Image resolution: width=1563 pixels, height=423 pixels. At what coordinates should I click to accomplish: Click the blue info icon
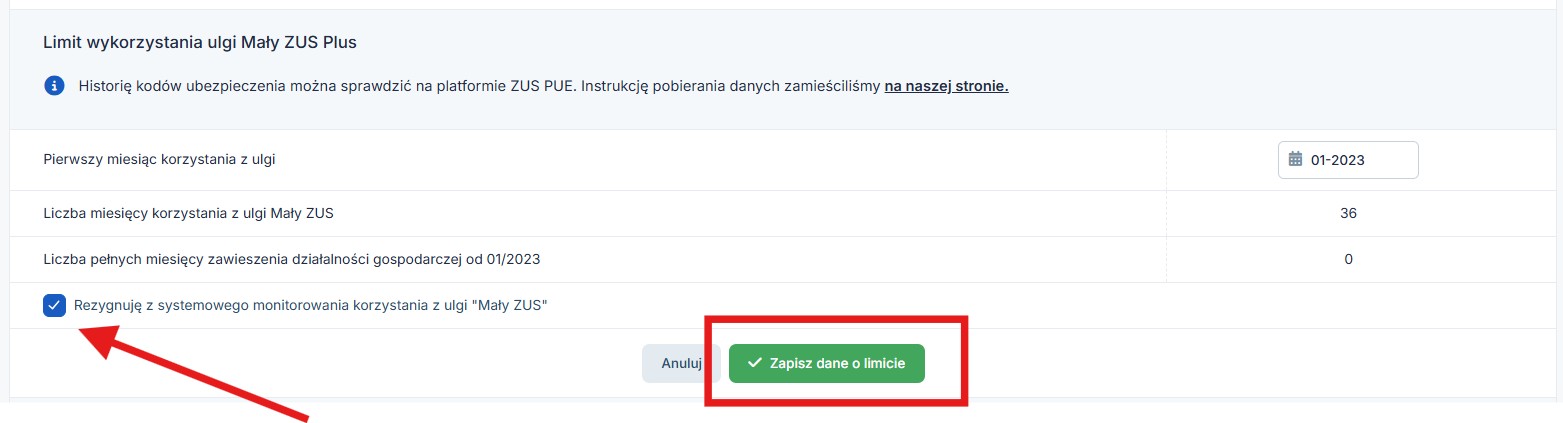click(x=54, y=86)
